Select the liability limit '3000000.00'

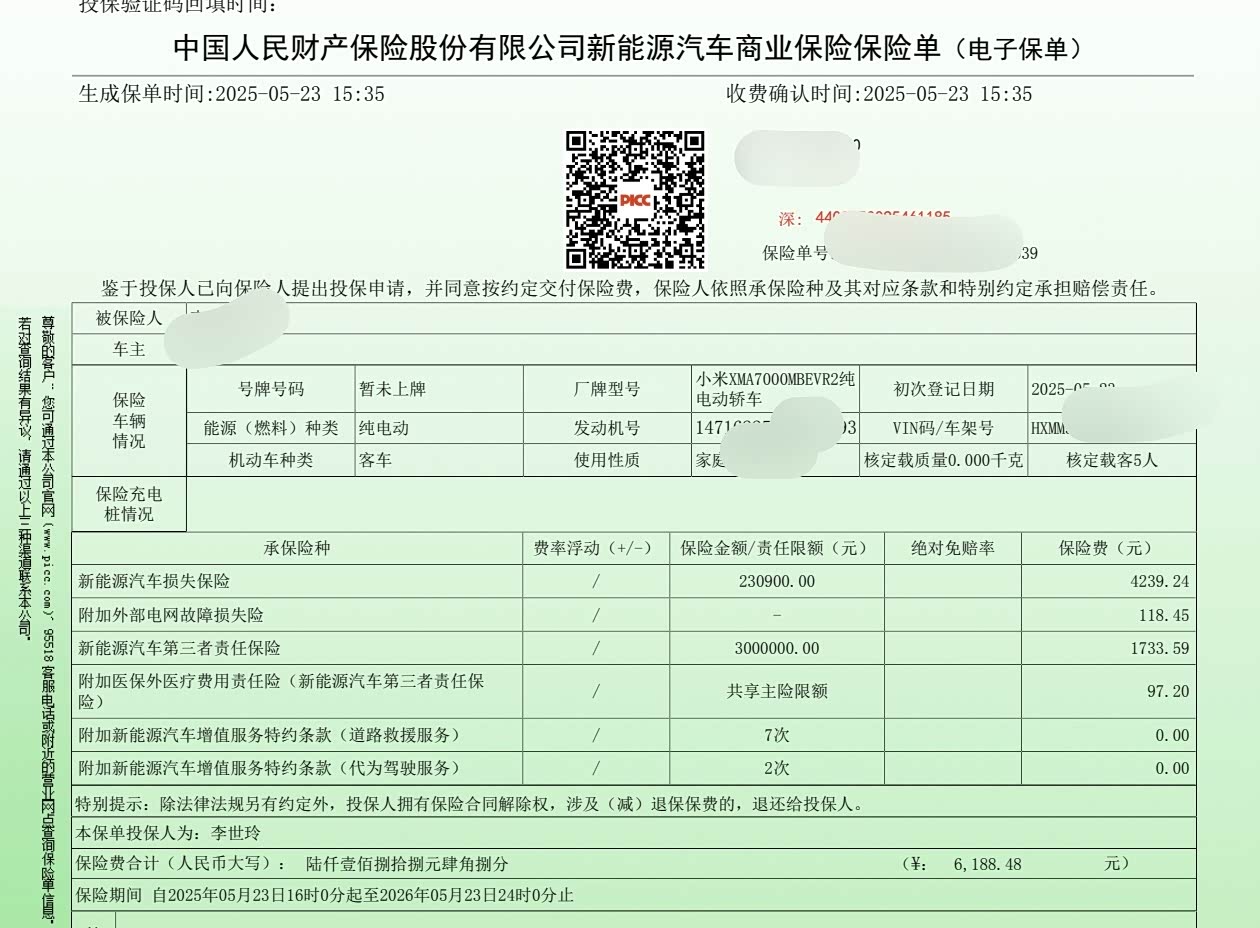[777, 648]
